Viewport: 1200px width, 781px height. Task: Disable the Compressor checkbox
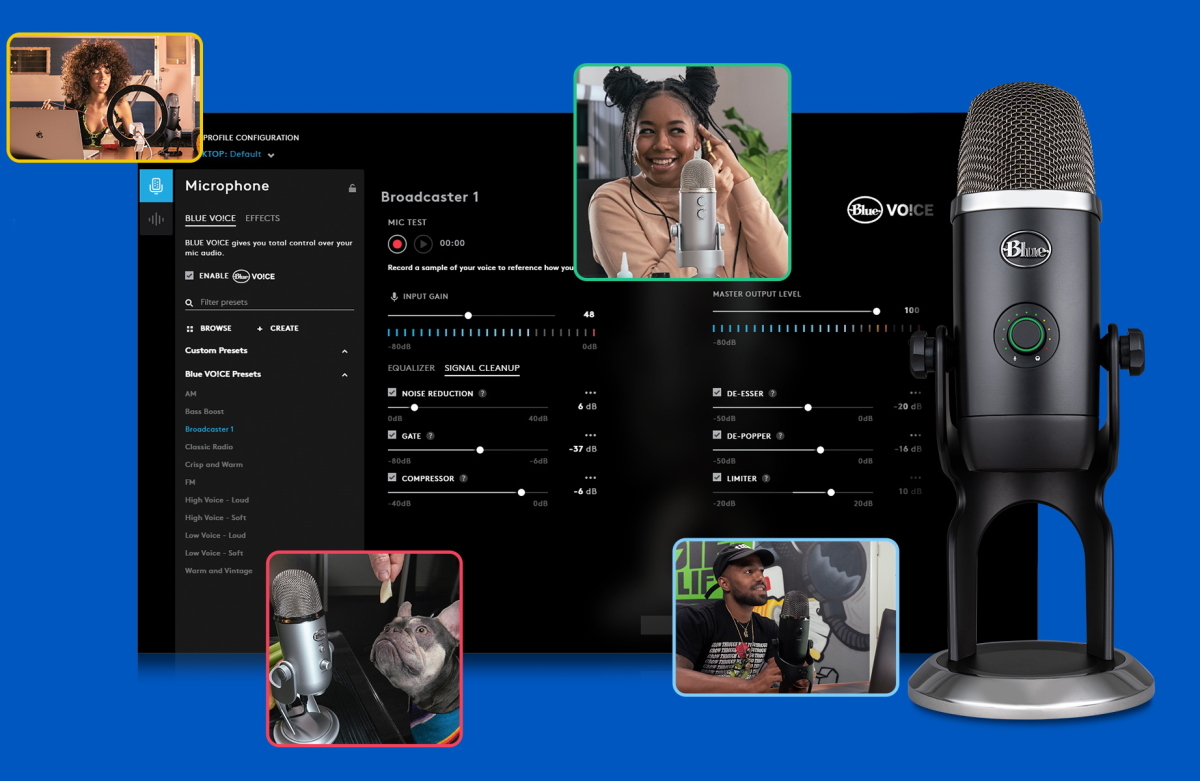coord(392,478)
